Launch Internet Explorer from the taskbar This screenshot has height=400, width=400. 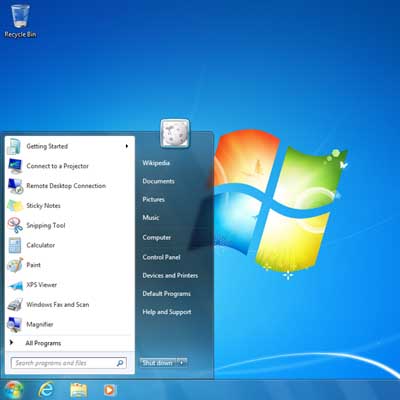point(46,389)
